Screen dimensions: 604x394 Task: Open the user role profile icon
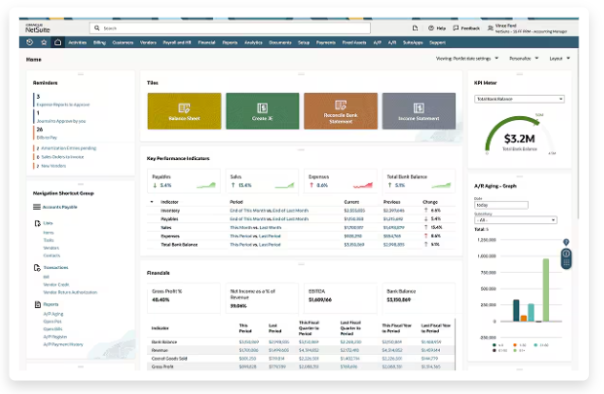pos(490,28)
